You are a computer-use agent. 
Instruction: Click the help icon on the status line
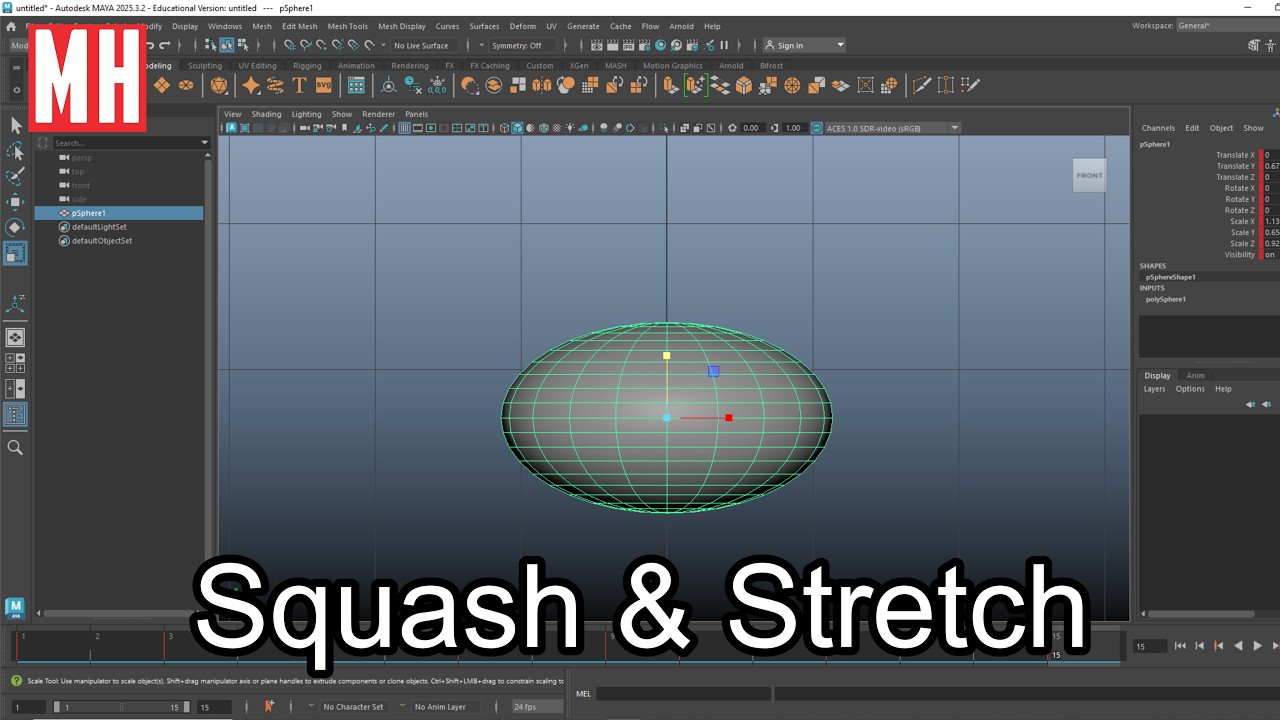(16, 681)
